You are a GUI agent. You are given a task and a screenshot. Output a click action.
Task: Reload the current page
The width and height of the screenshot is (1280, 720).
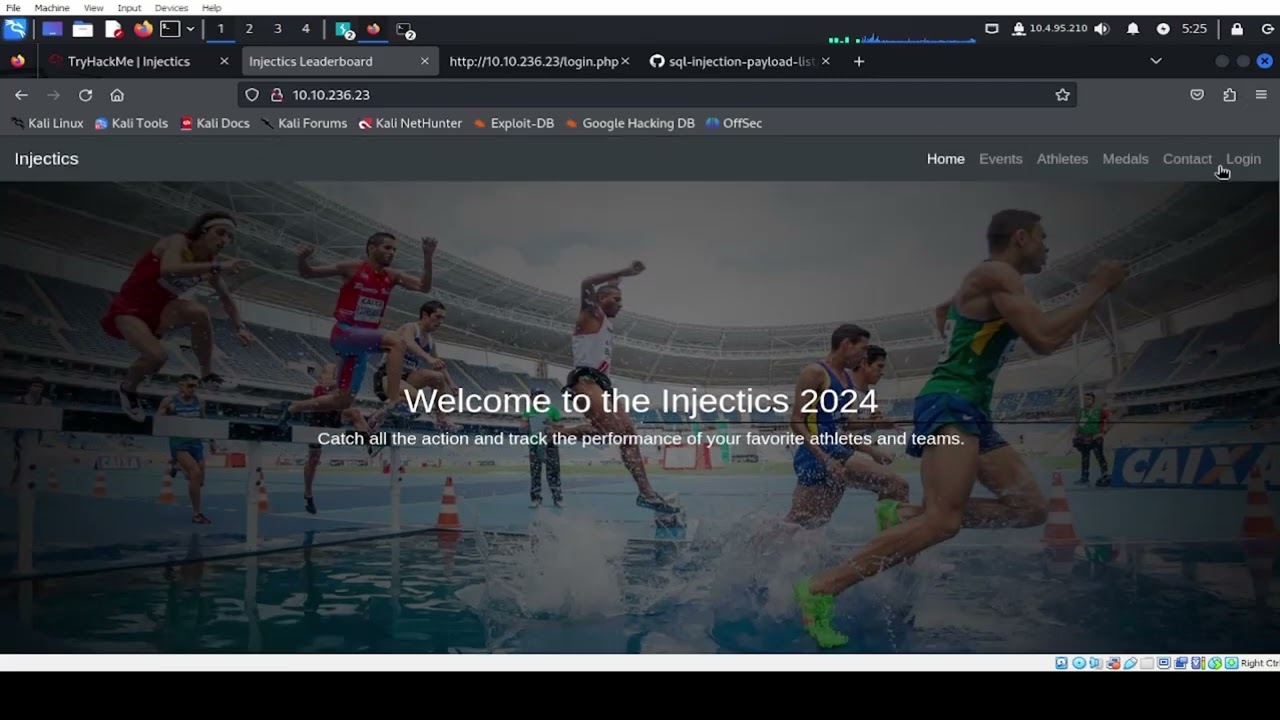[x=85, y=95]
